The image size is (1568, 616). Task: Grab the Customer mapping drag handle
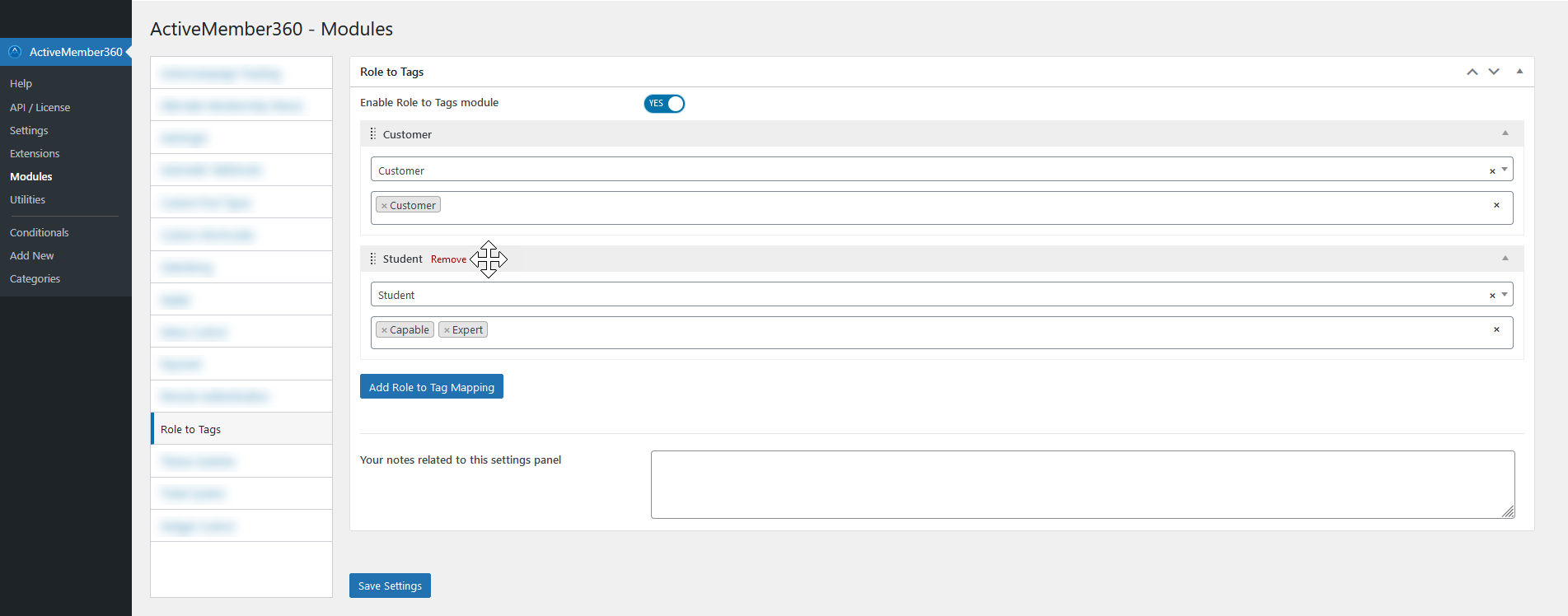[372, 134]
